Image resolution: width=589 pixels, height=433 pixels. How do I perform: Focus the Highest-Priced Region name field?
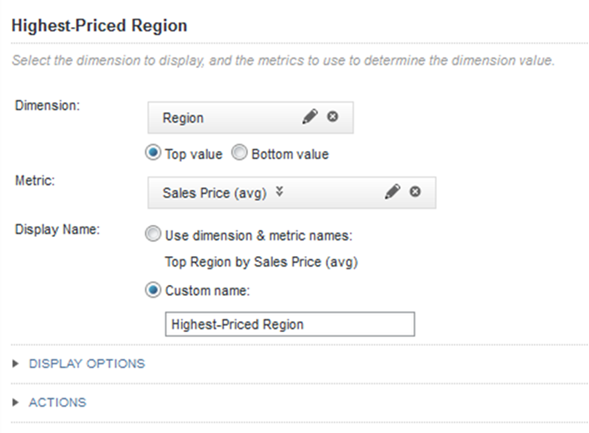click(290, 324)
